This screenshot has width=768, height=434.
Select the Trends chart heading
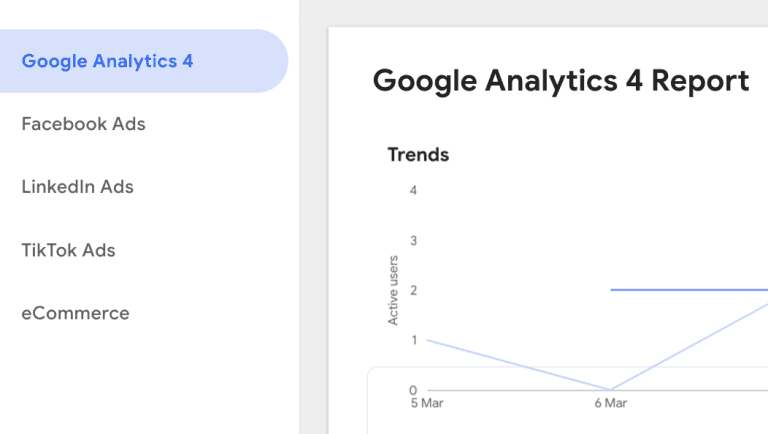(x=418, y=155)
